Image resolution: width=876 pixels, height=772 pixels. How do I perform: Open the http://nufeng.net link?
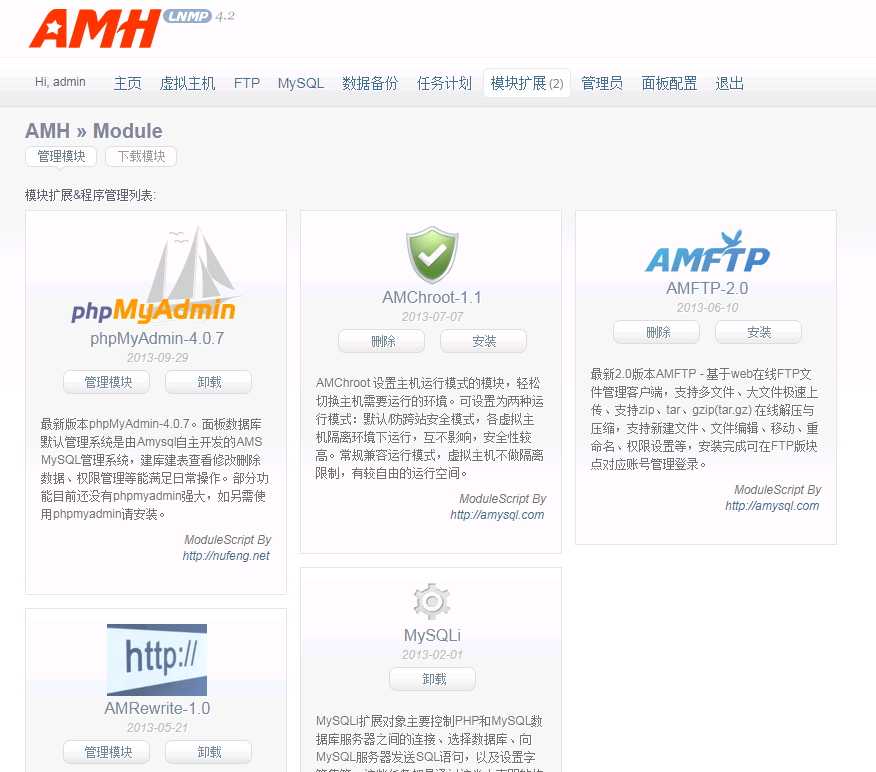[226, 556]
